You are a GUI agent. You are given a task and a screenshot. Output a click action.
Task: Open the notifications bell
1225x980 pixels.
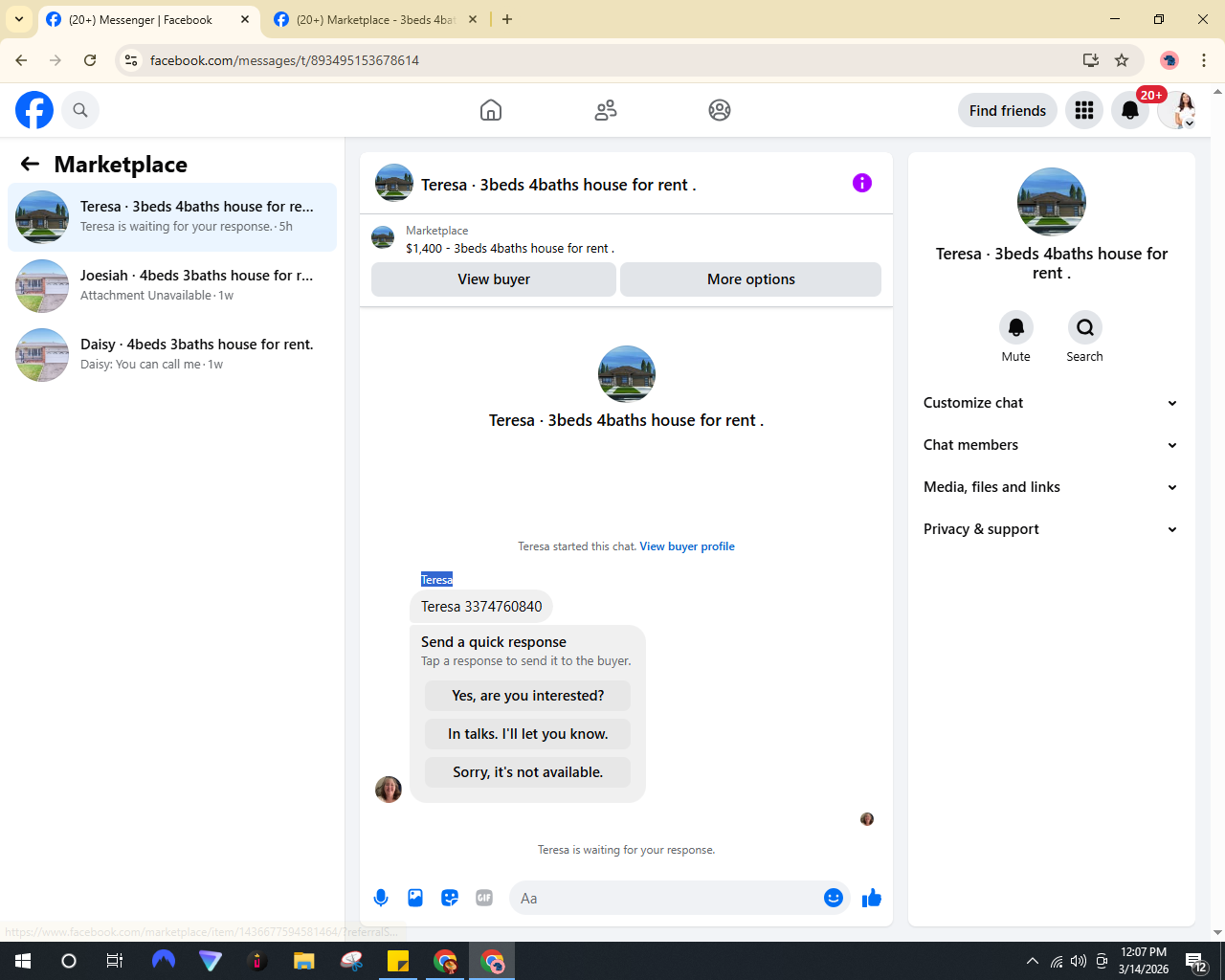tap(1130, 110)
